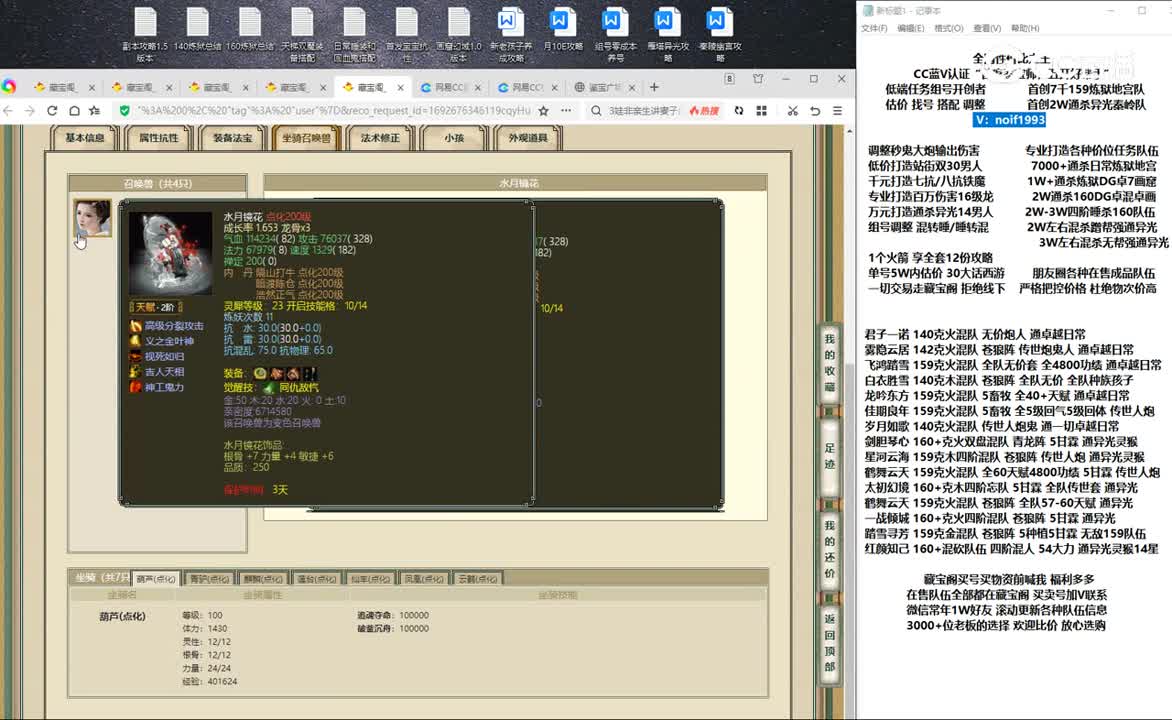Screen dimensions: 1172x720
Task: Click the green security shield in address bar
Action: click(x=125, y=111)
